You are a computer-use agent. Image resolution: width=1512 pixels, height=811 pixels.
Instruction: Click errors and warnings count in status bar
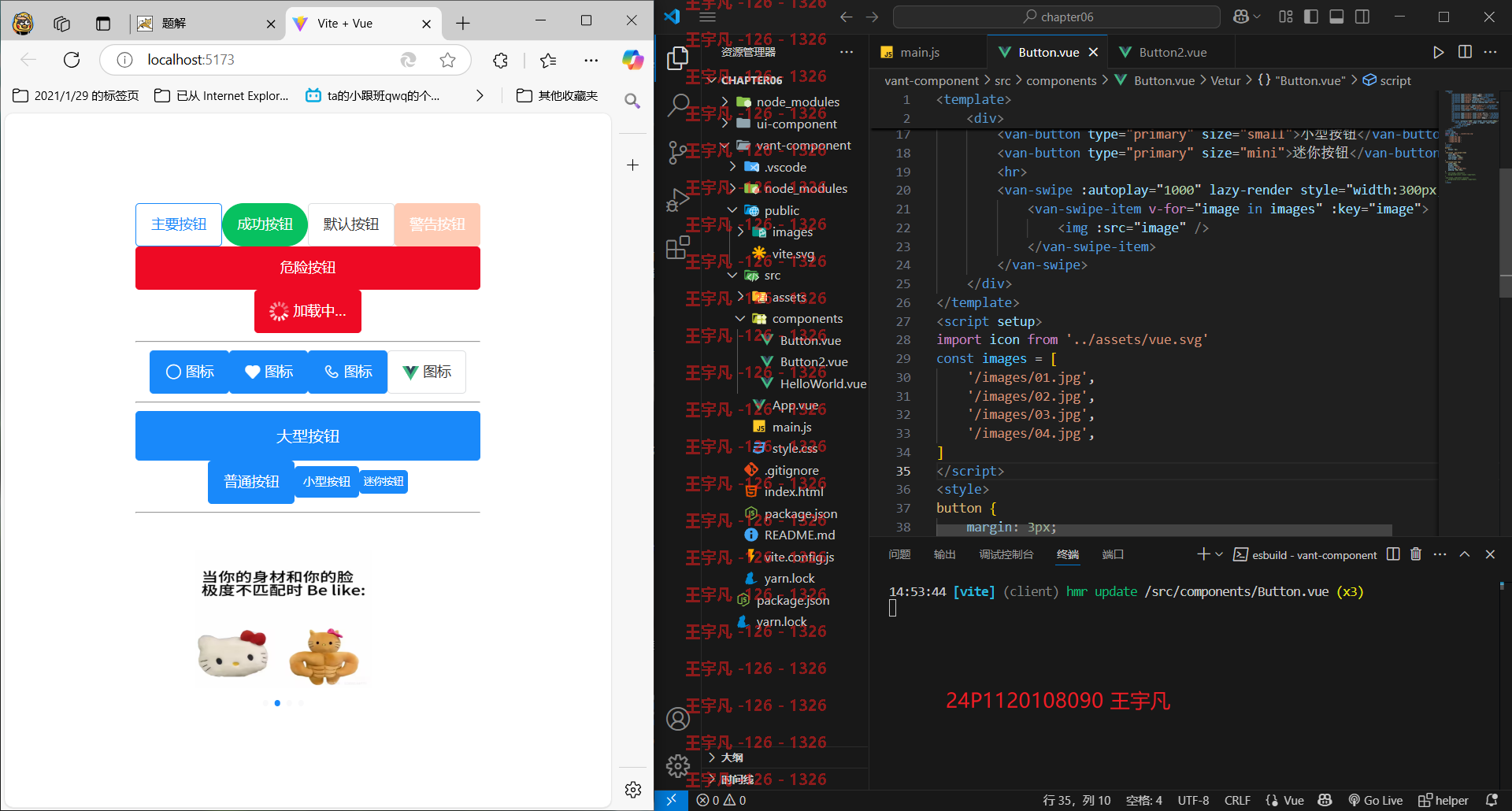(721, 800)
